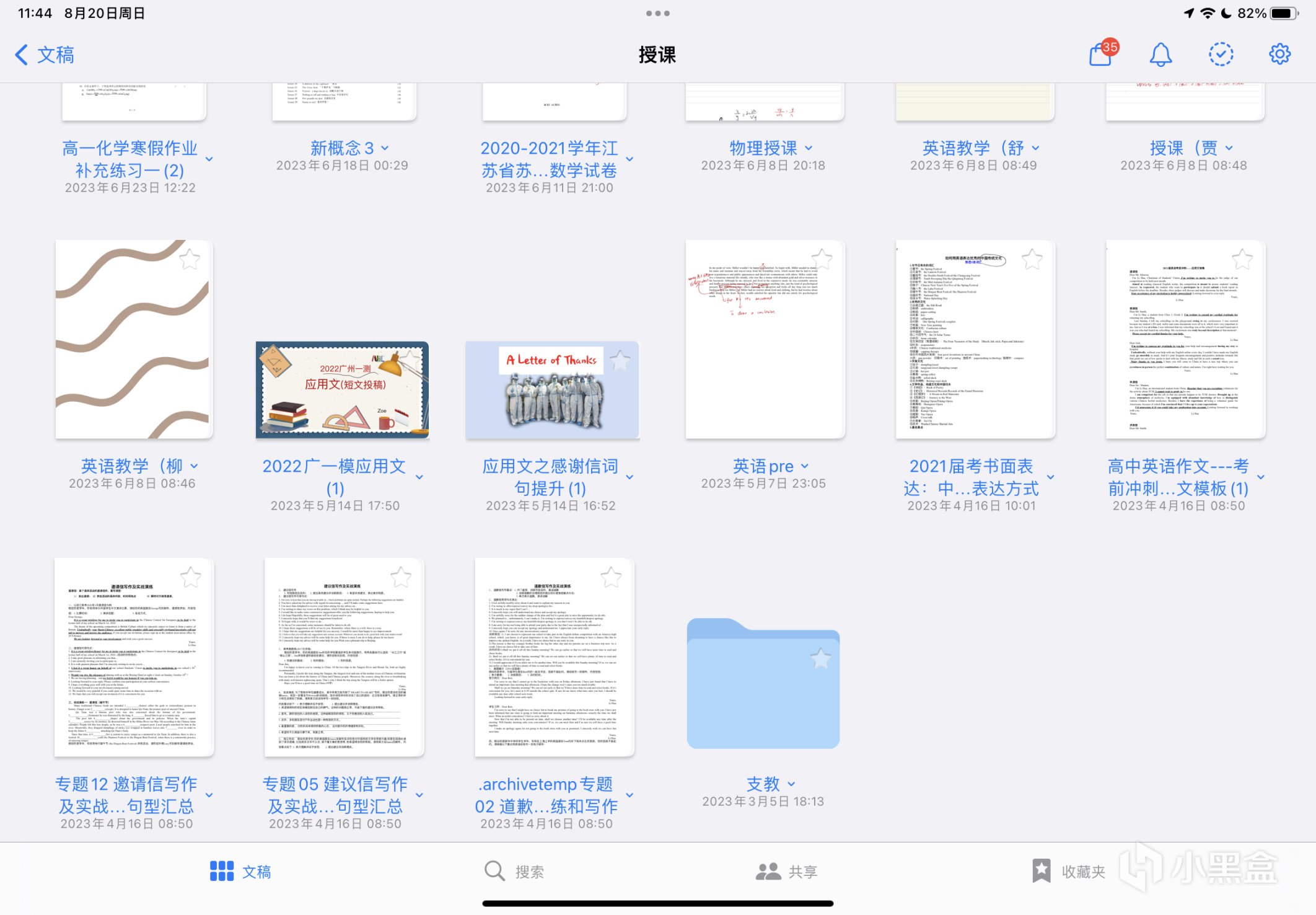Switch to the 共享 tab label

[x=803, y=872]
